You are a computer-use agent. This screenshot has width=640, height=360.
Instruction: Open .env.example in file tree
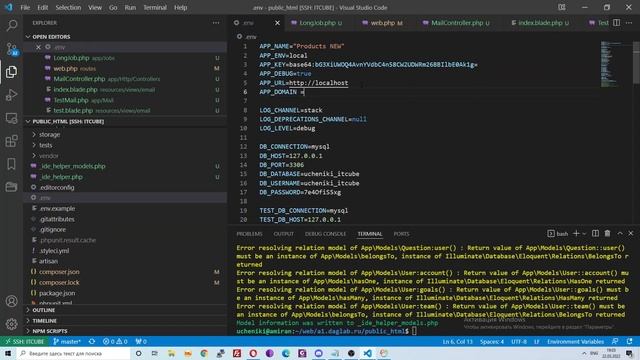tap(57, 209)
